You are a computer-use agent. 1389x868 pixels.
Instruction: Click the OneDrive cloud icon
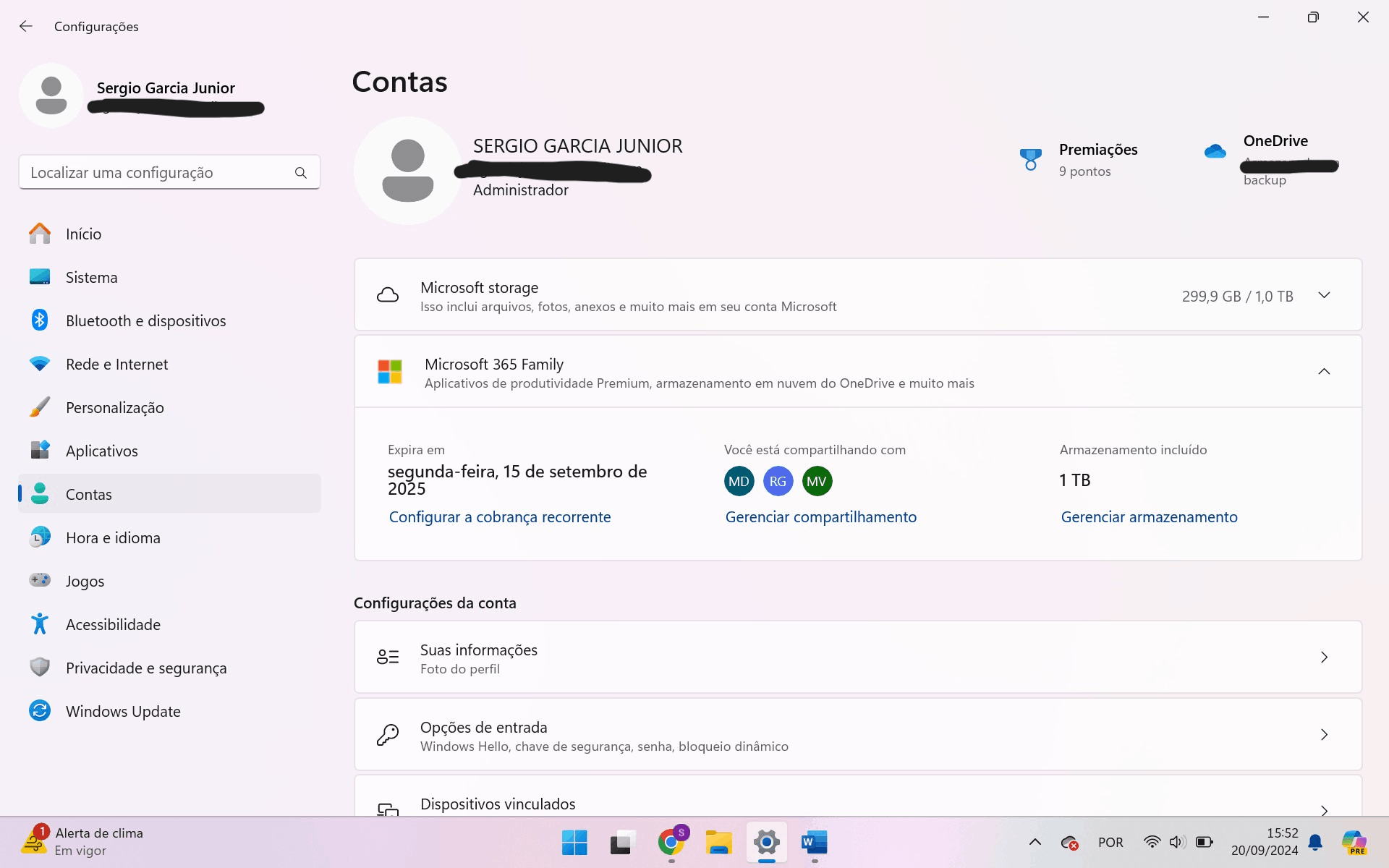click(1215, 151)
